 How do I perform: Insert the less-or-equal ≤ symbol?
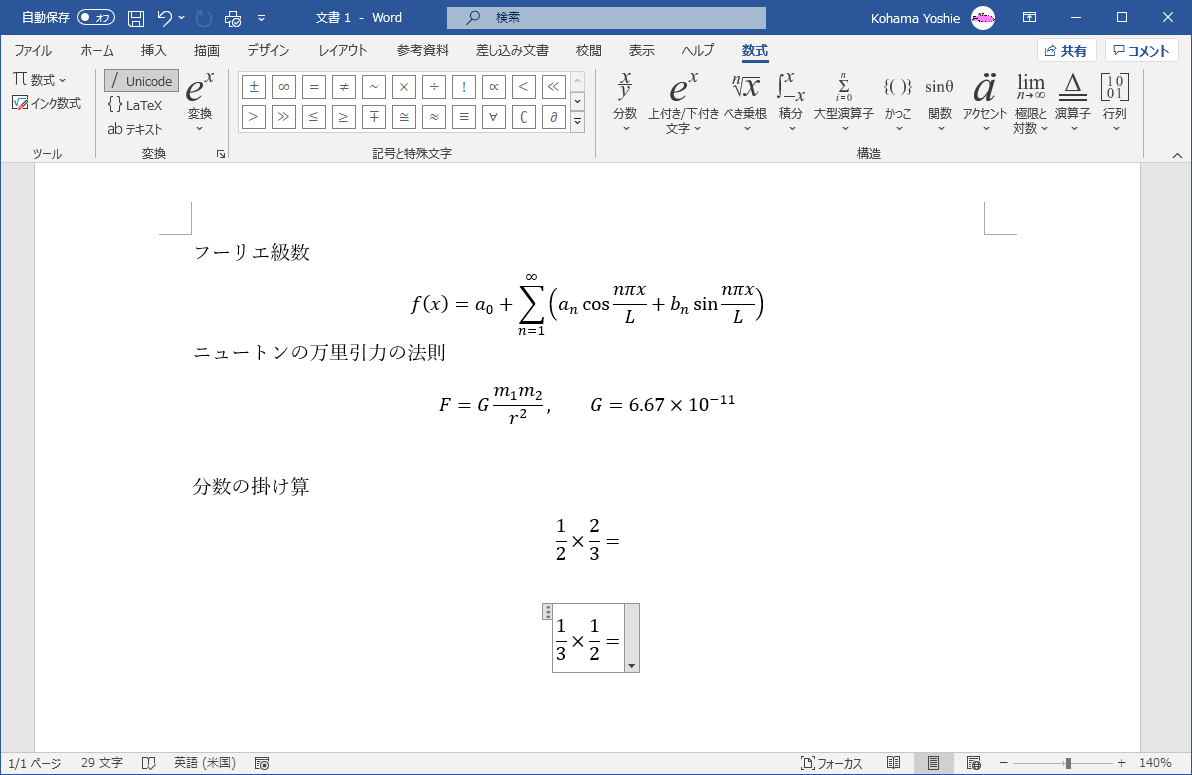[x=314, y=117]
